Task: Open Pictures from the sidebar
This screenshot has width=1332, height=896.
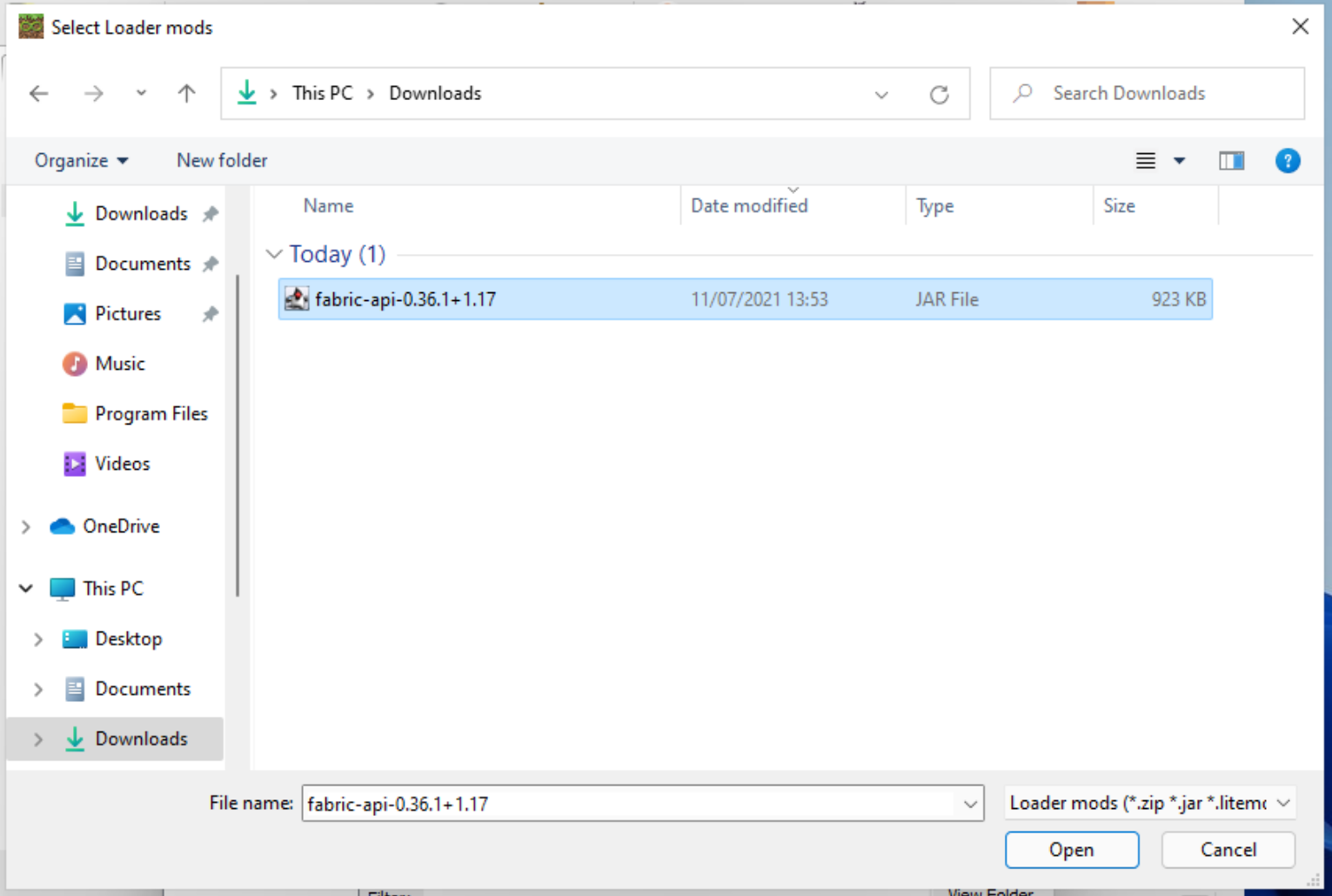Action: point(127,314)
